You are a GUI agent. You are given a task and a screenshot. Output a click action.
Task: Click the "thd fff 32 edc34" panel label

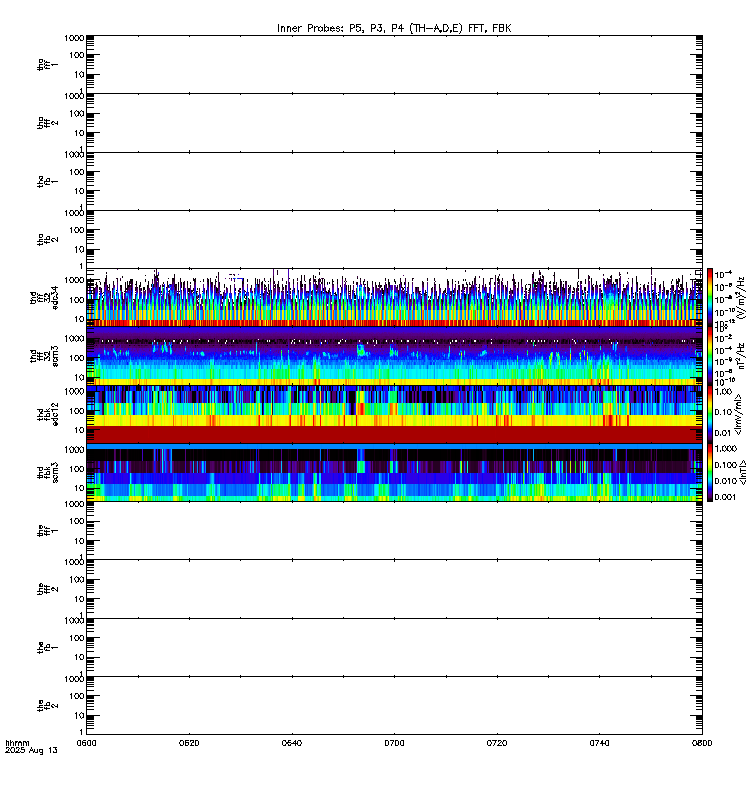pos(44,297)
